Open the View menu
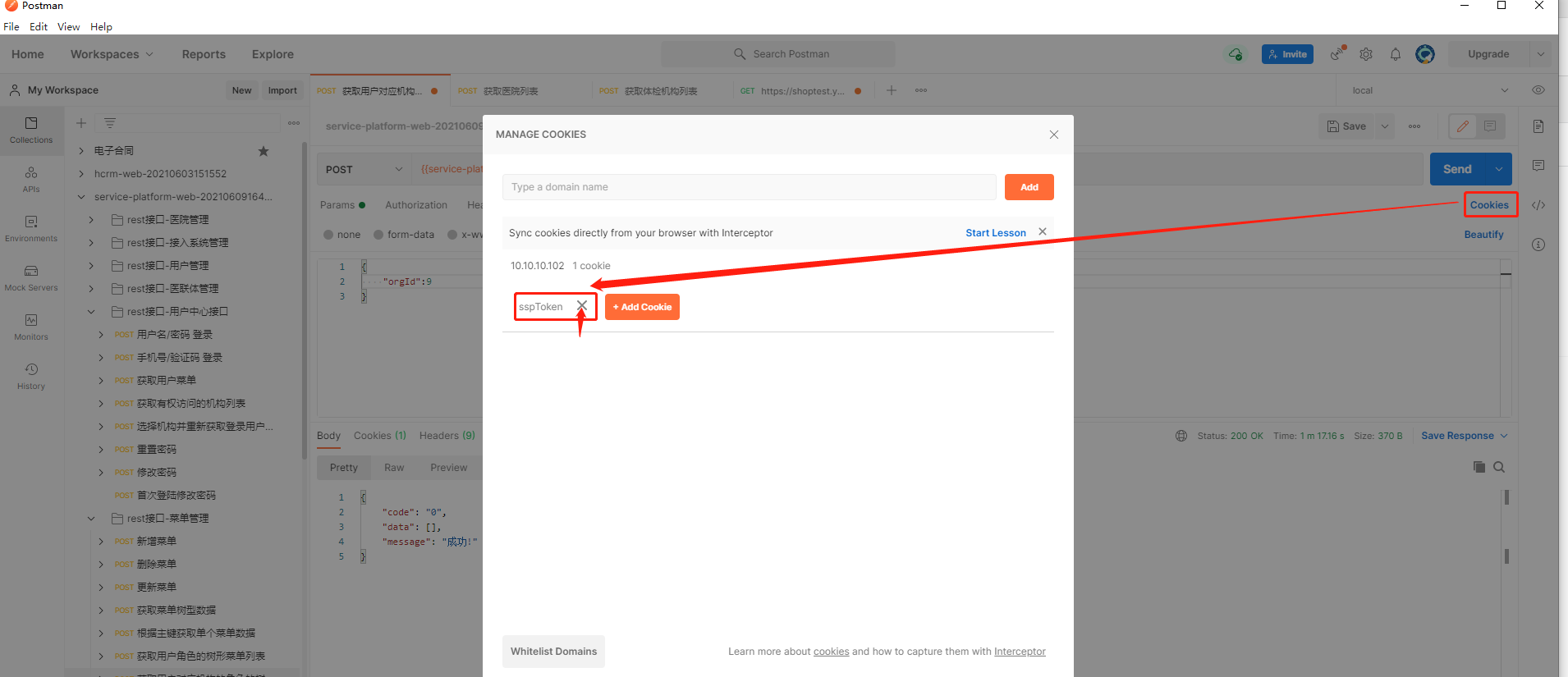The width and height of the screenshot is (1568, 677). pos(69,26)
